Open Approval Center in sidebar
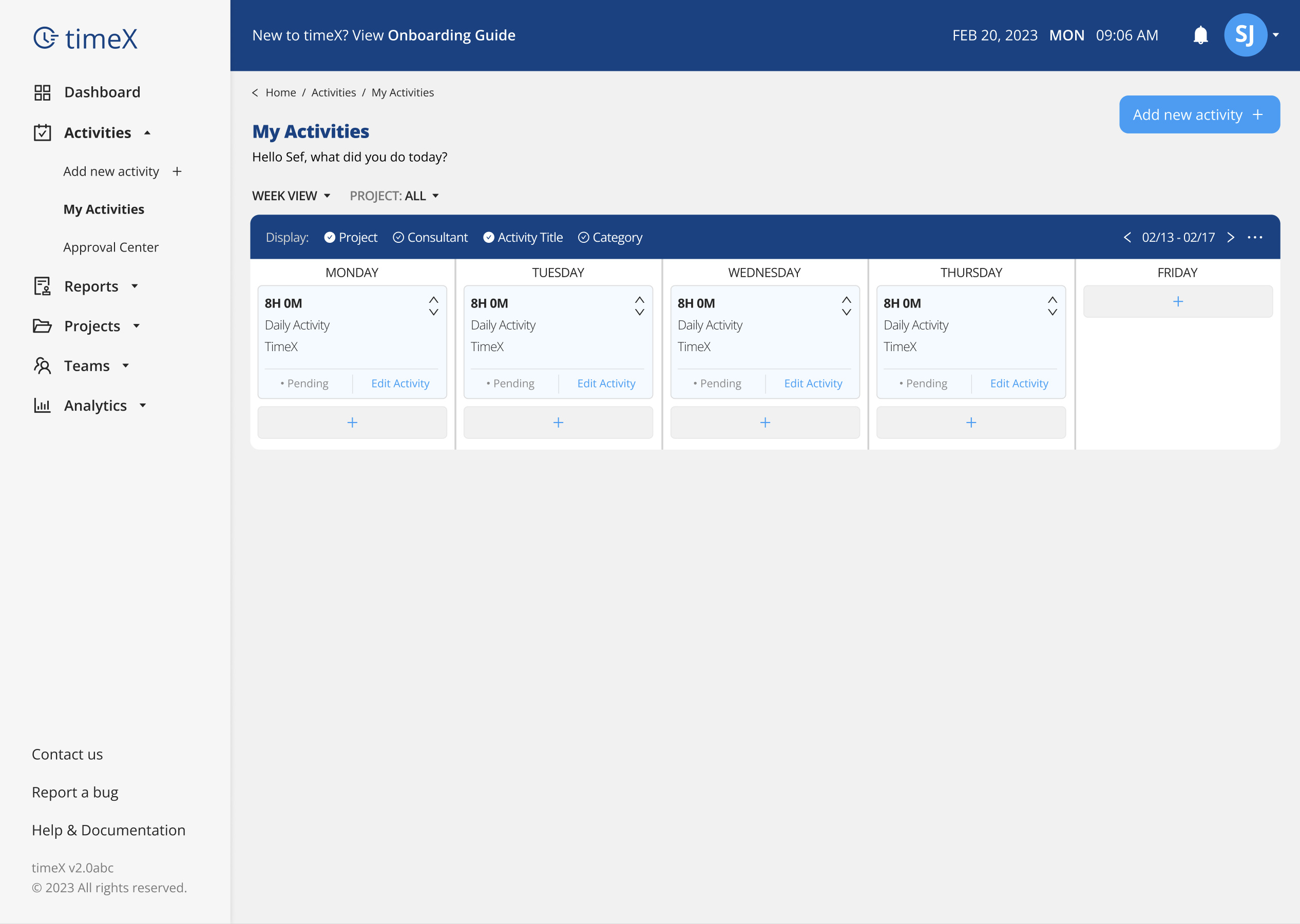 [x=111, y=247]
